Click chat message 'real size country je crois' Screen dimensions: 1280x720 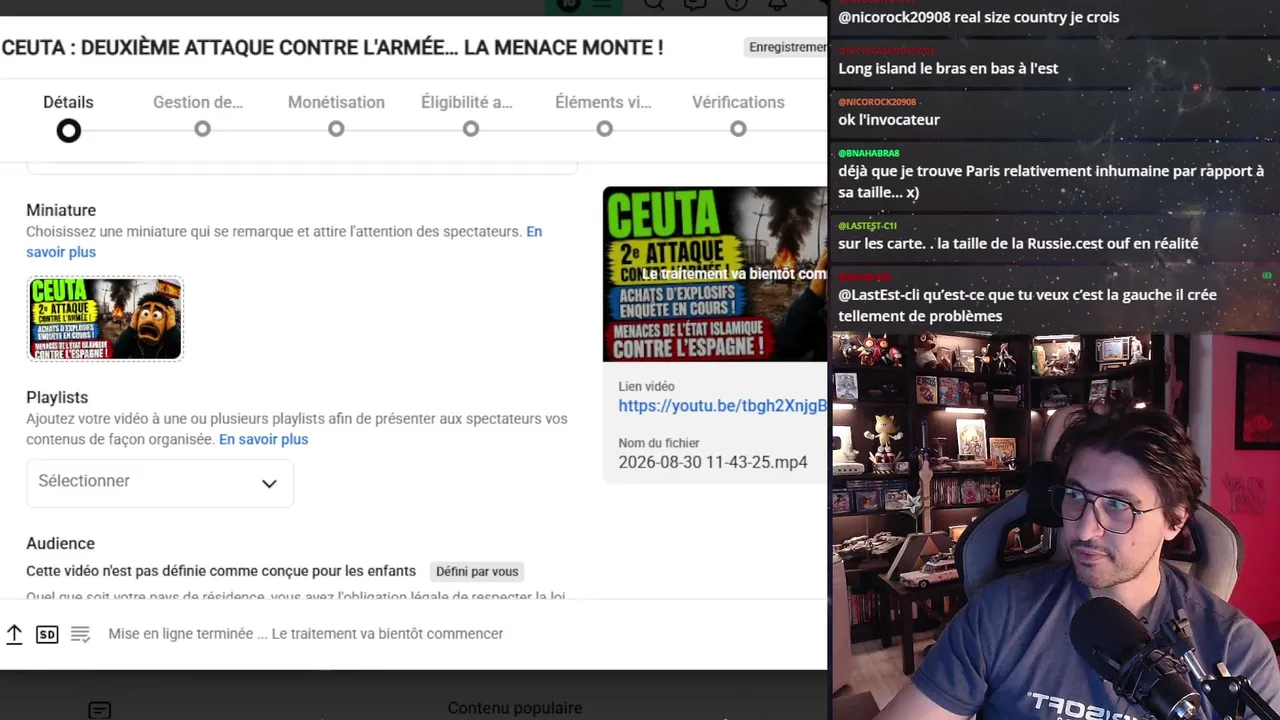click(x=978, y=17)
